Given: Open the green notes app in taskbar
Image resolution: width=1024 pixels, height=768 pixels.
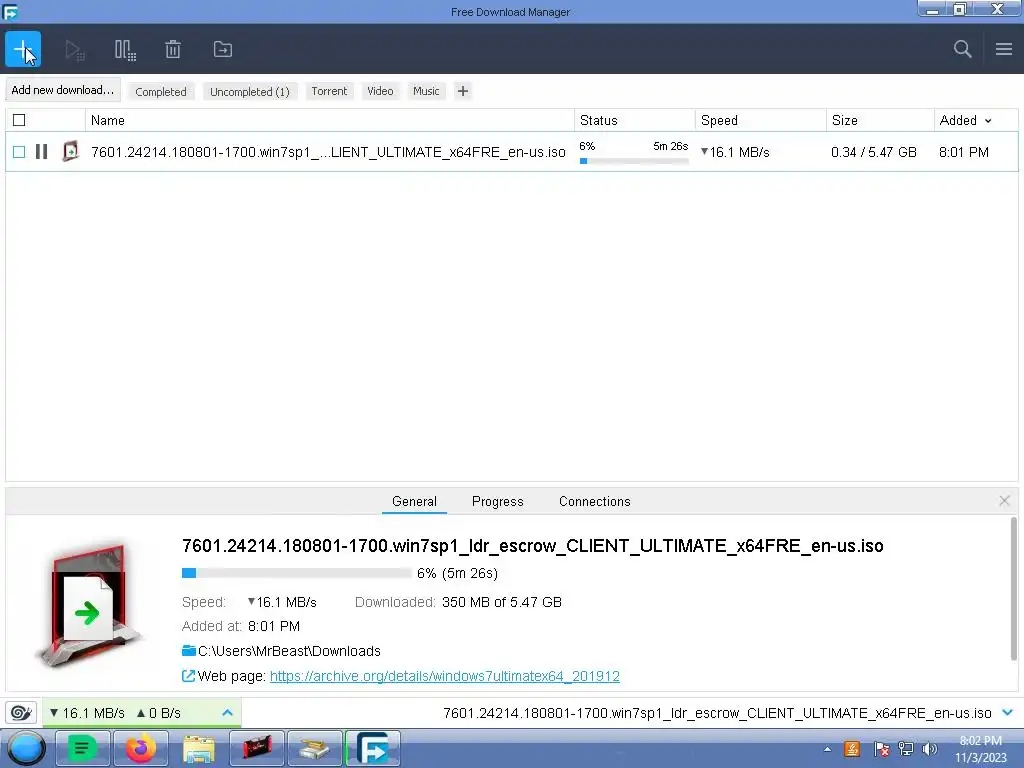Looking at the screenshot, I should pos(82,748).
